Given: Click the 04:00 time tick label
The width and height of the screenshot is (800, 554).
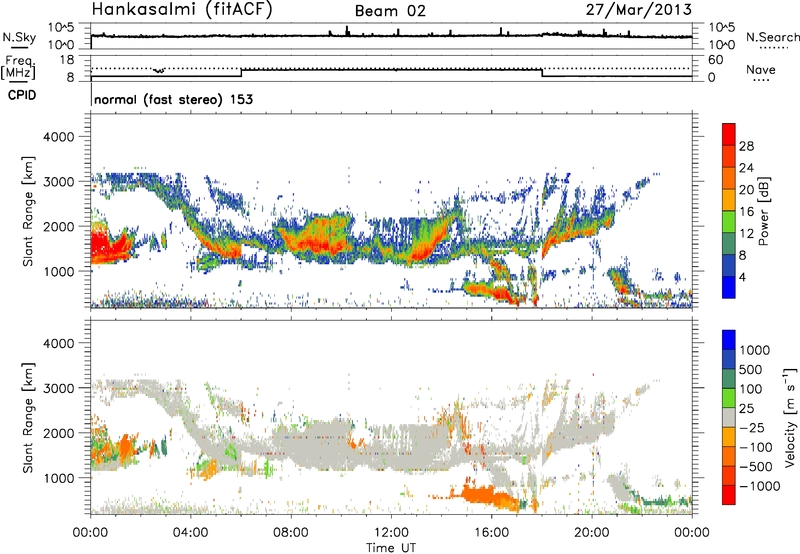Looking at the screenshot, I should point(190,533).
